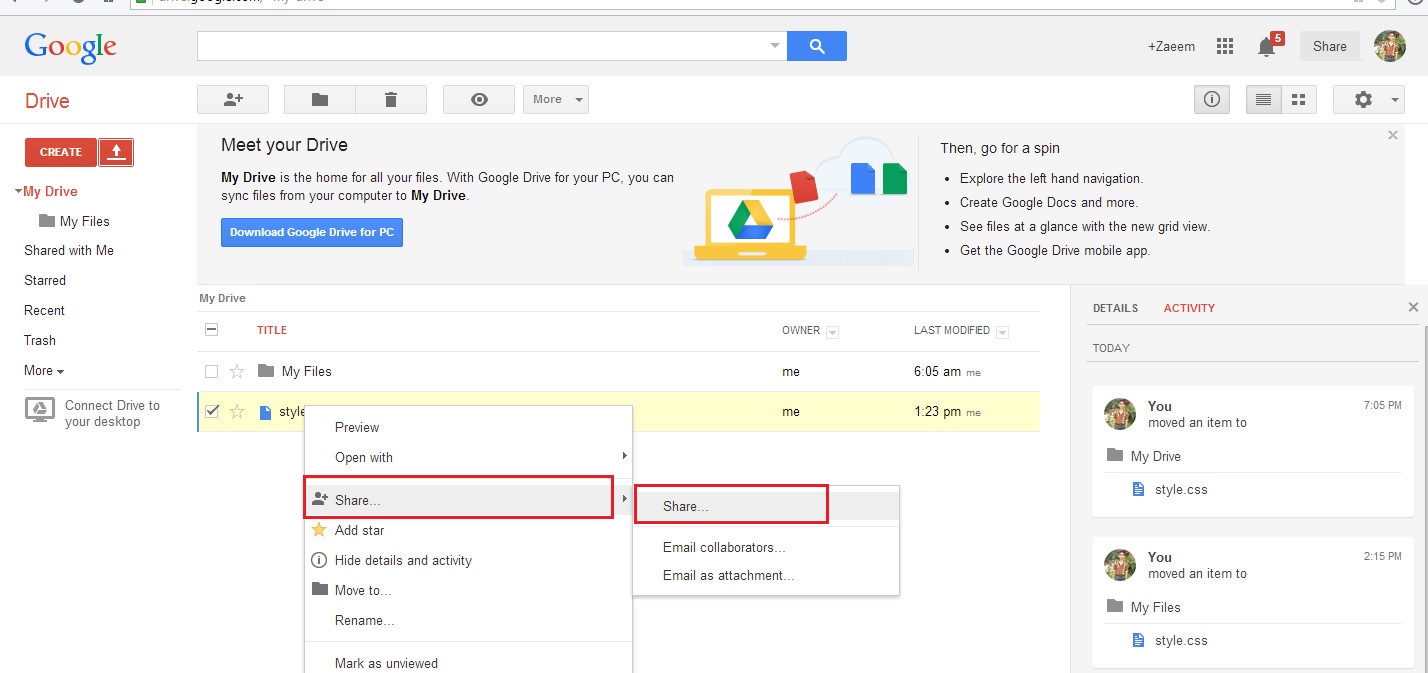Close the Meet your Drive banner
The width and height of the screenshot is (1428, 673).
coord(1393,134)
